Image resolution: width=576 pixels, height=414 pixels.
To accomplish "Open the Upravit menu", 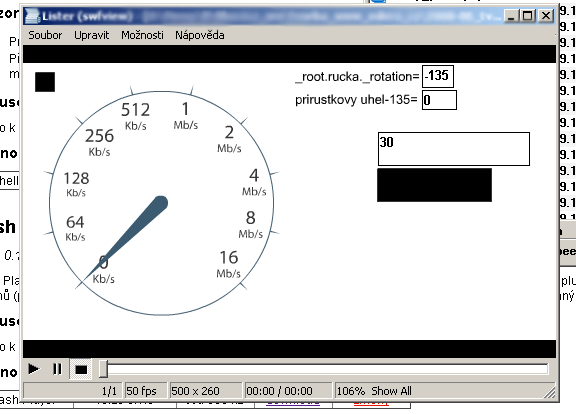I will (x=91, y=35).
